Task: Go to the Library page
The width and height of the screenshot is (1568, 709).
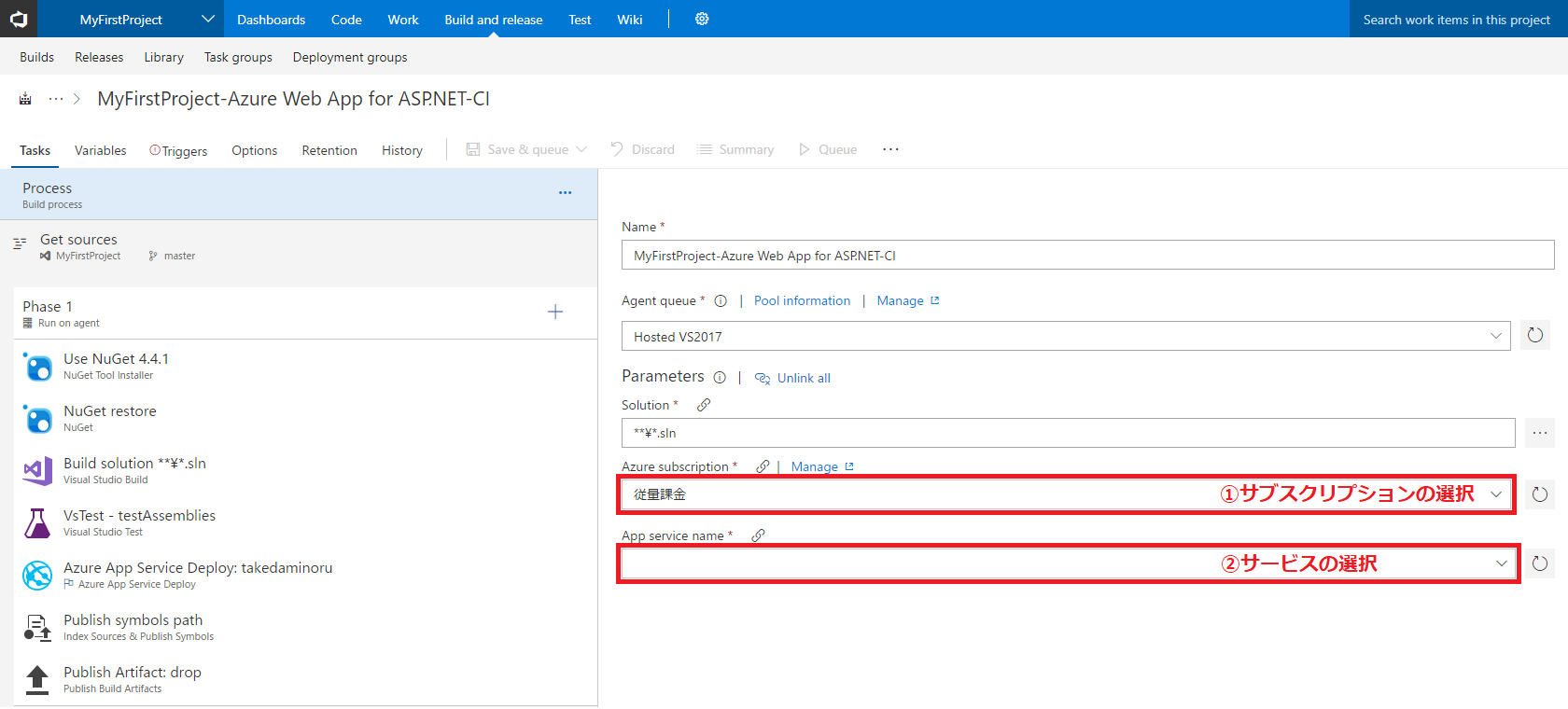Action: tap(163, 57)
